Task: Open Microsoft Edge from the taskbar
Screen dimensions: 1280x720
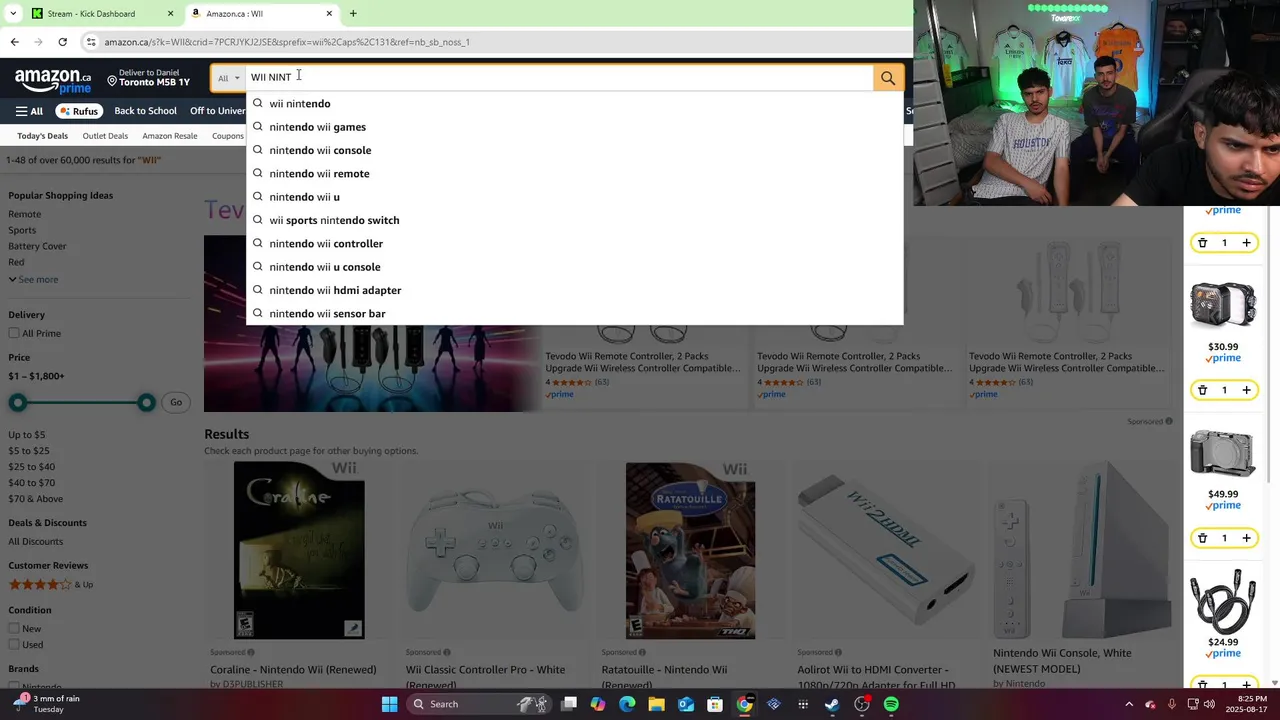Action: click(x=627, y=704)
